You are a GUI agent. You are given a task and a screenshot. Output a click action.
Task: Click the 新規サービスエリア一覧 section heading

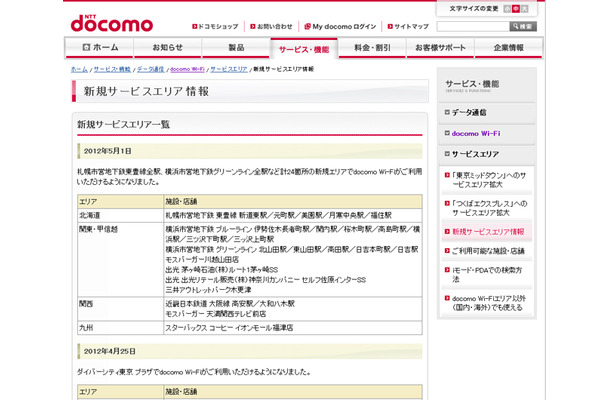(123, 125)
